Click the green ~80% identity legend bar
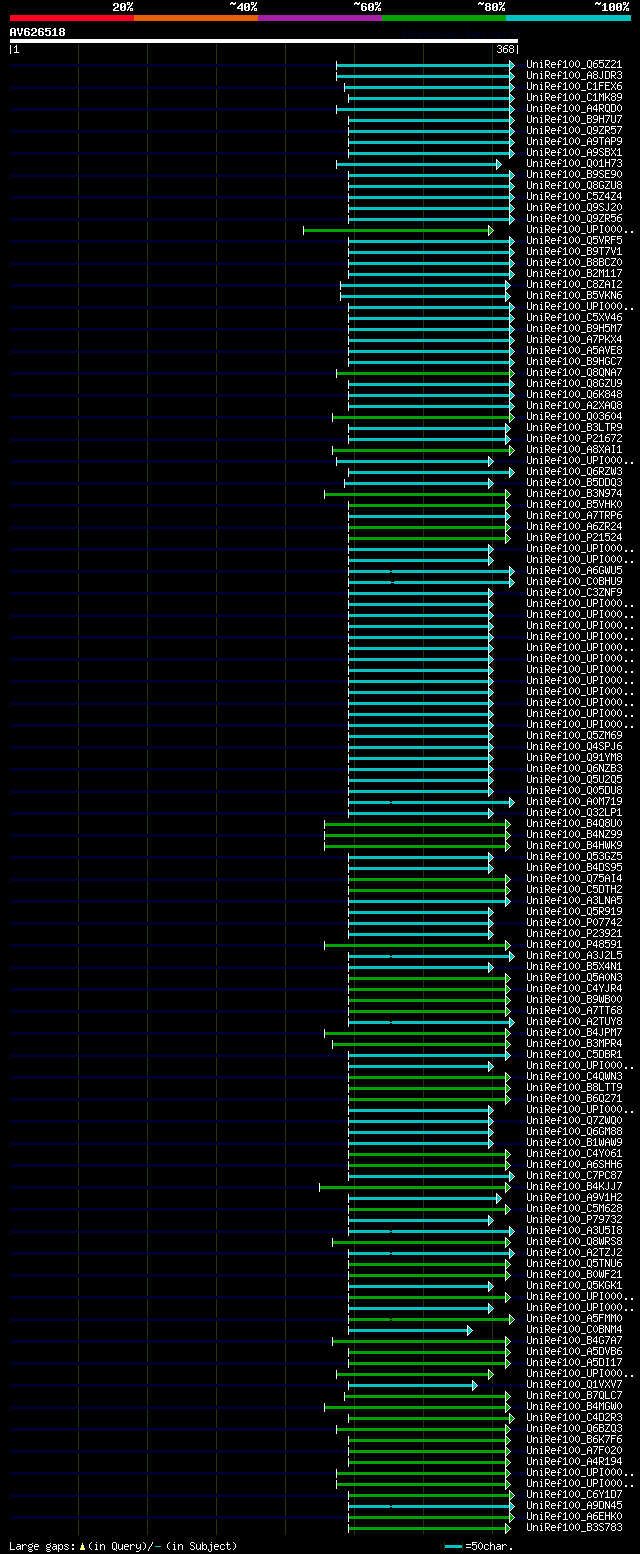 pos(444,18)
